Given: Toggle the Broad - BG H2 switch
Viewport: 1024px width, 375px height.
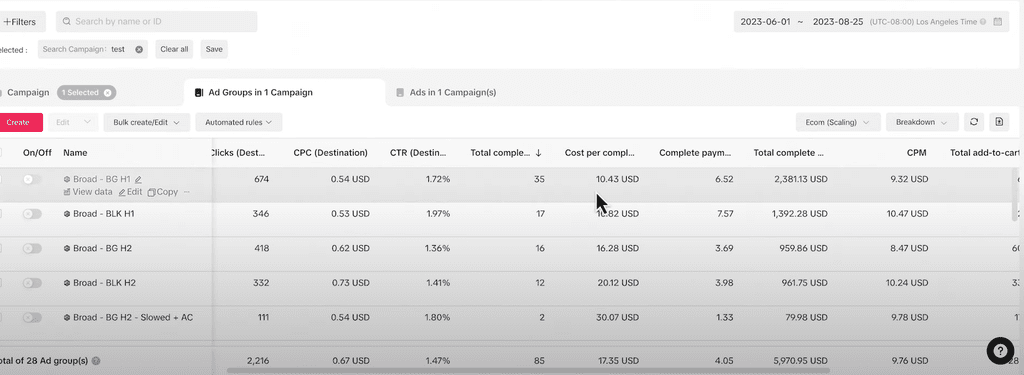Looking at the screenshot, I should 32,248.
